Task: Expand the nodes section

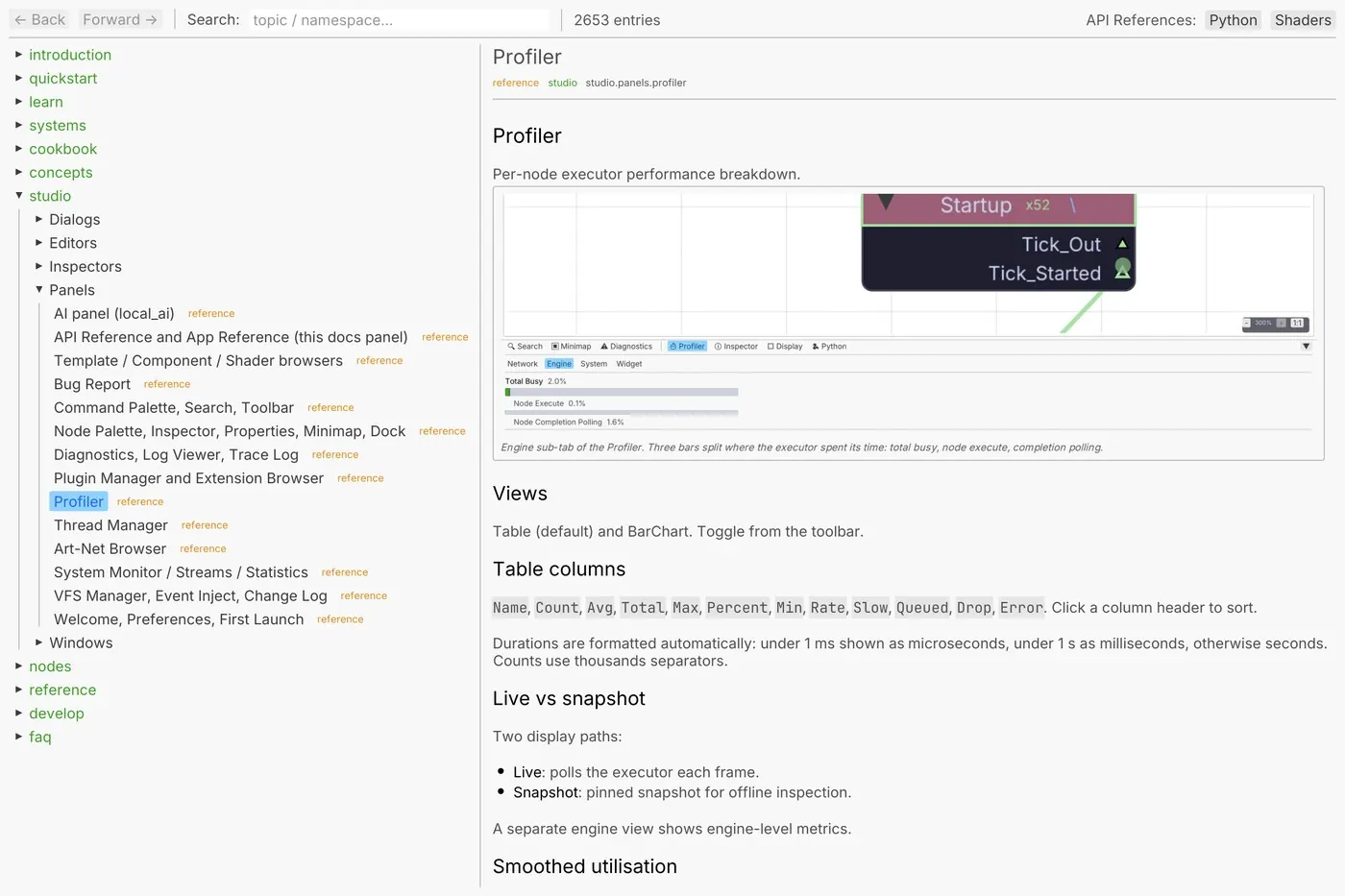Action: [x=18, y=666]
